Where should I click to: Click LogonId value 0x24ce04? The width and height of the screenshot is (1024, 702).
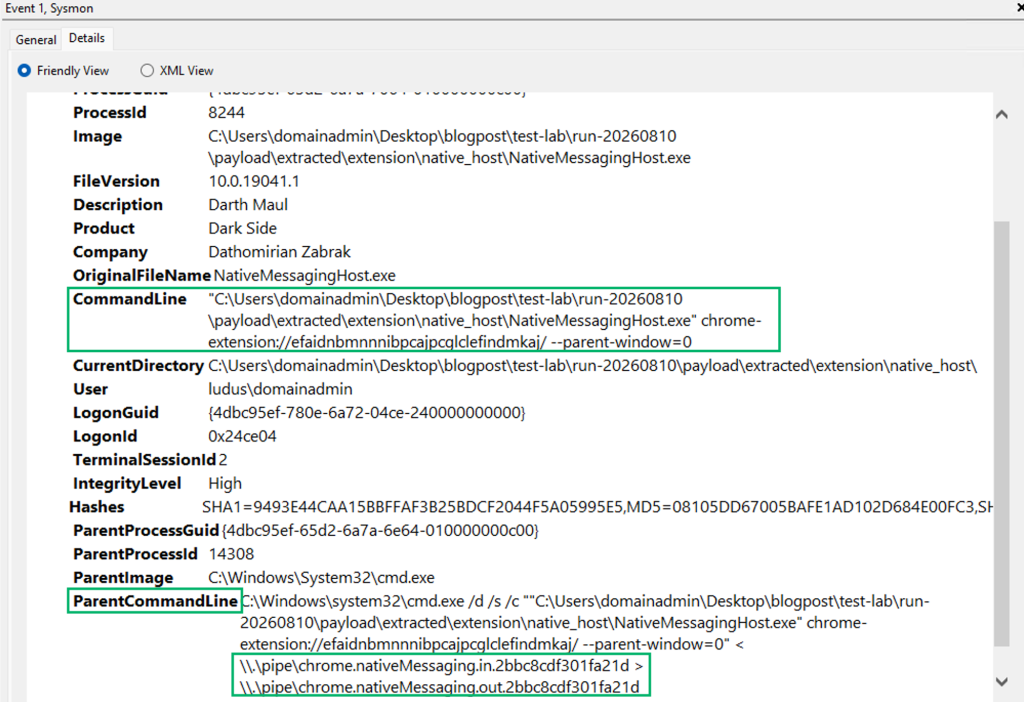[x=242, y=436]
